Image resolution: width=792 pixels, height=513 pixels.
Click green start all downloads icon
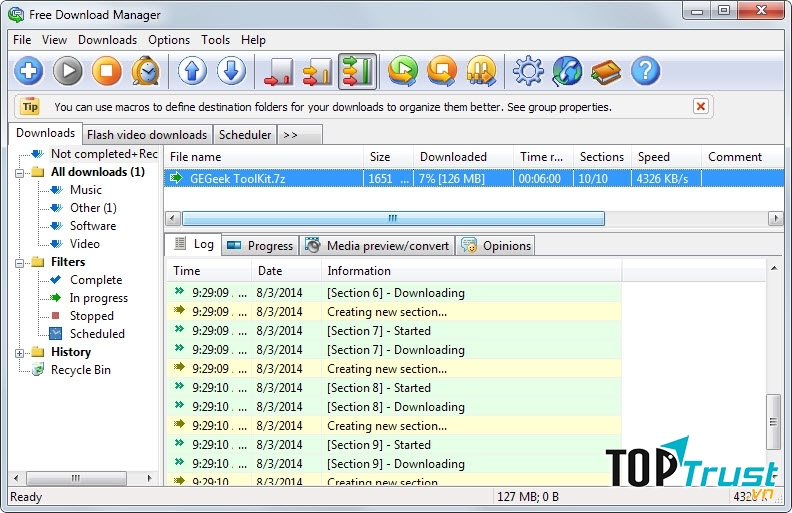coord(403,71)
